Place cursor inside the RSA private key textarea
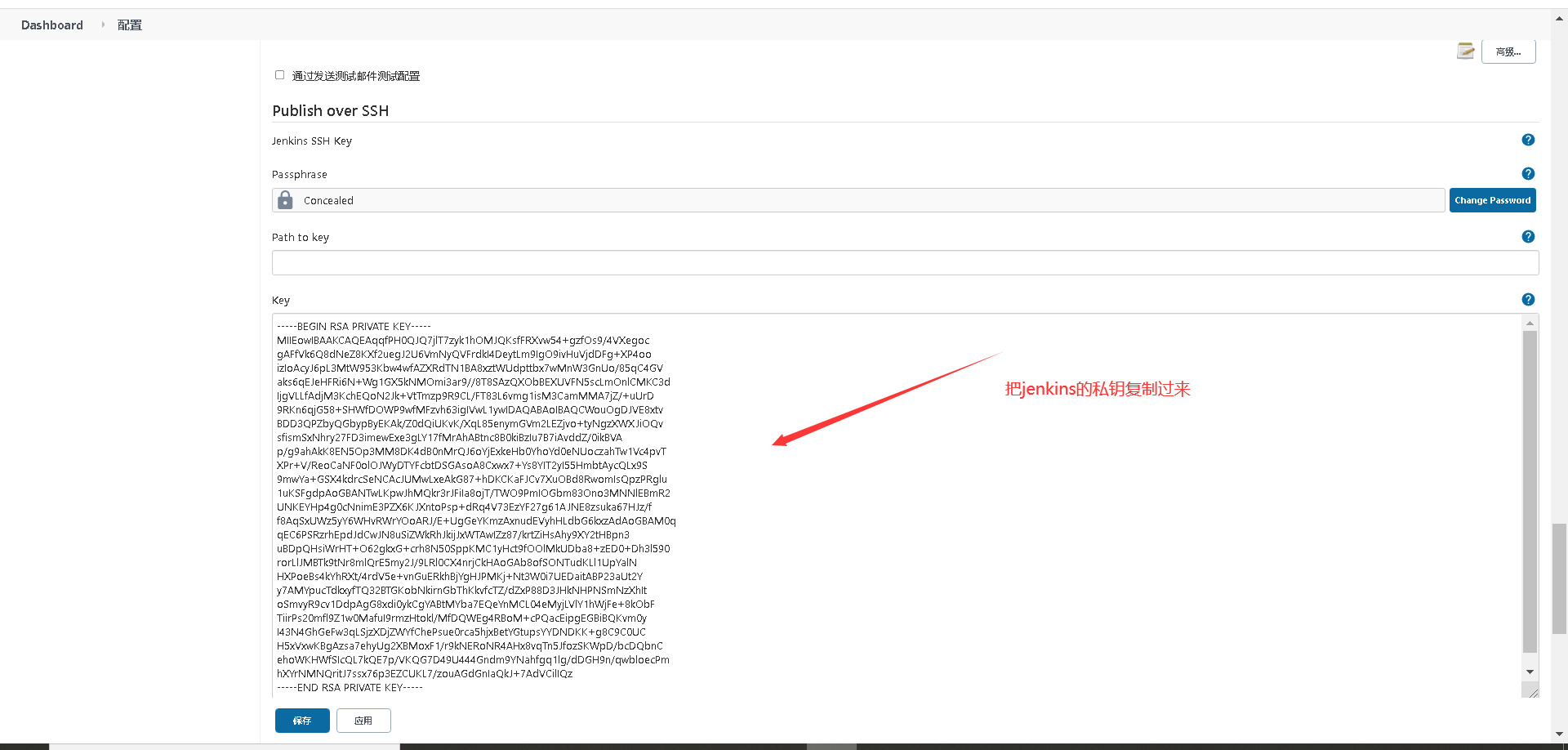The image size is (1568, 750). 572,490
